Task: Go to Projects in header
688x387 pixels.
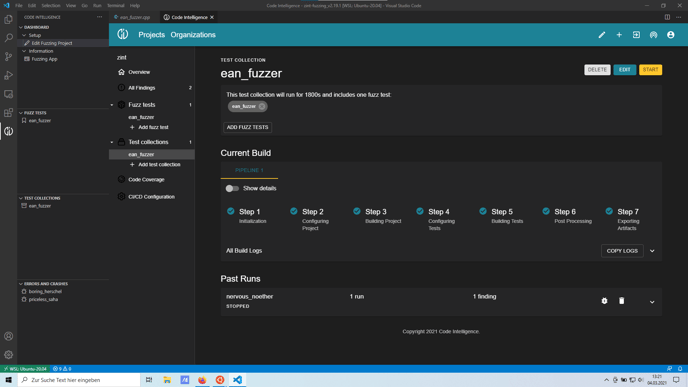Action: 151,35
